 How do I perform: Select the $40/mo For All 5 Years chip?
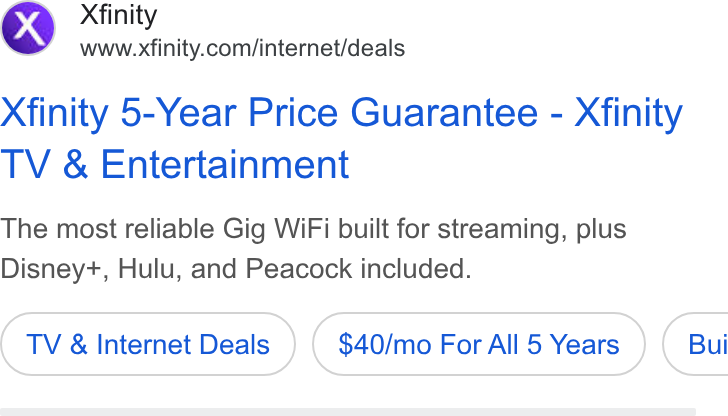pyautogui.click(x=479, y=344)
